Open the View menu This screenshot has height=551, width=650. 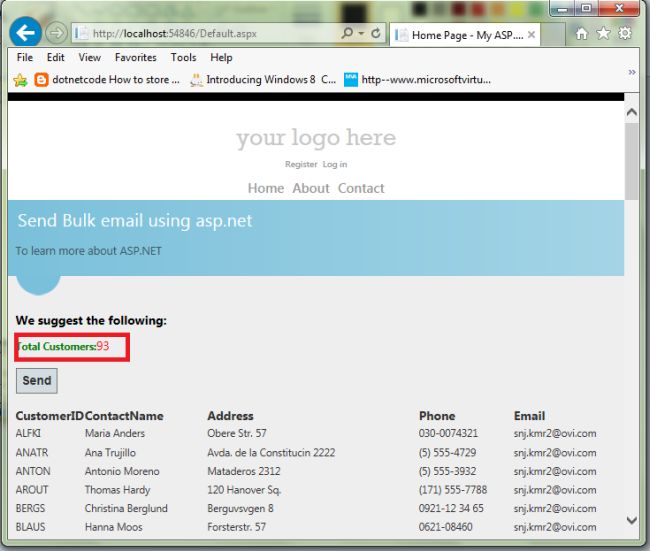pyautogui.click(x=90, y=57)
